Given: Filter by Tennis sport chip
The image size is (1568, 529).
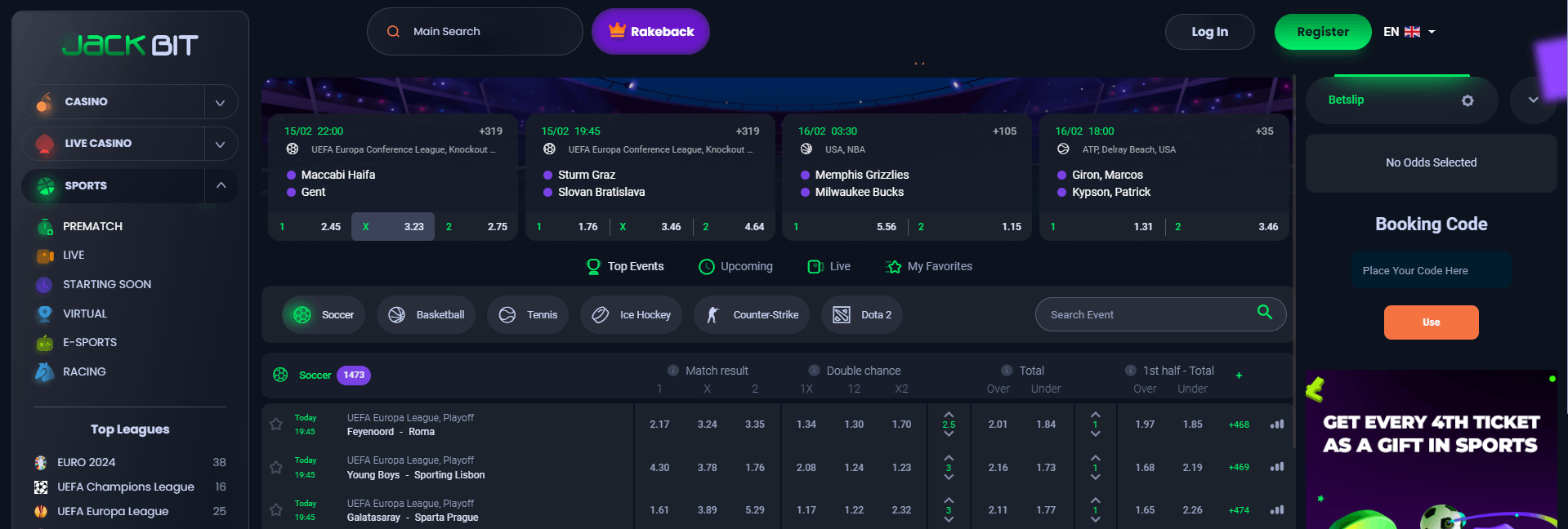Looking at the screenshot, I should 528,315.
